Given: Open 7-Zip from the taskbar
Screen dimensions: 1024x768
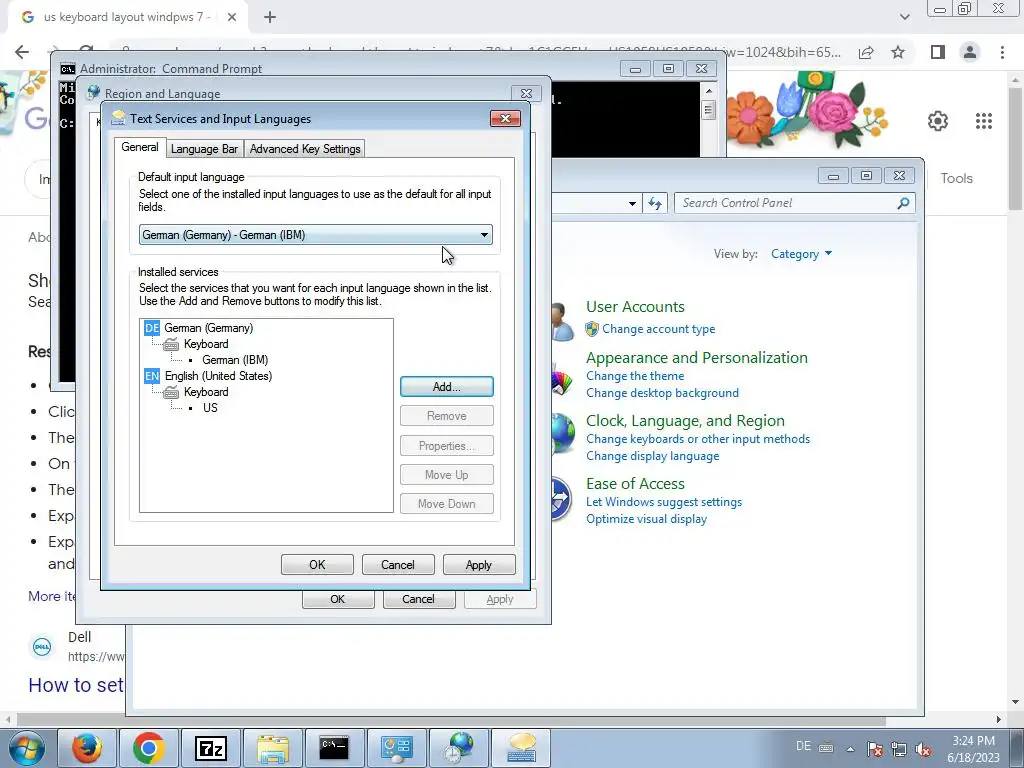Looking at the screenshot, I should coord(210,748).
